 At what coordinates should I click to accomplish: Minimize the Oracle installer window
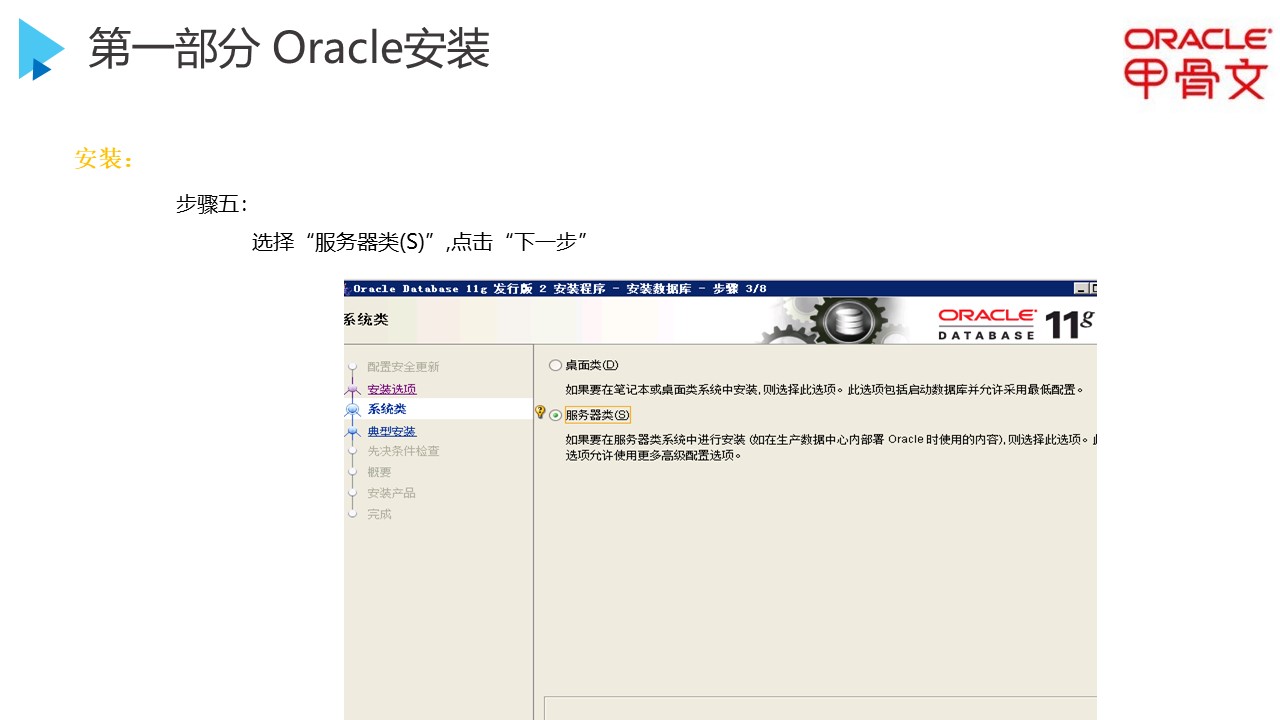tap(1081, 289)
